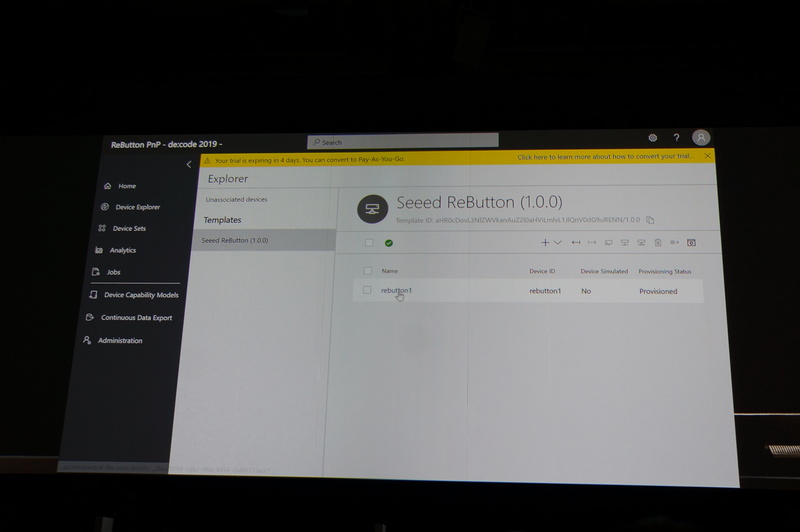Open the settings gear icon
Viewport: 800px width, 532px height.
pyautogui.click(x=653, y=138)
